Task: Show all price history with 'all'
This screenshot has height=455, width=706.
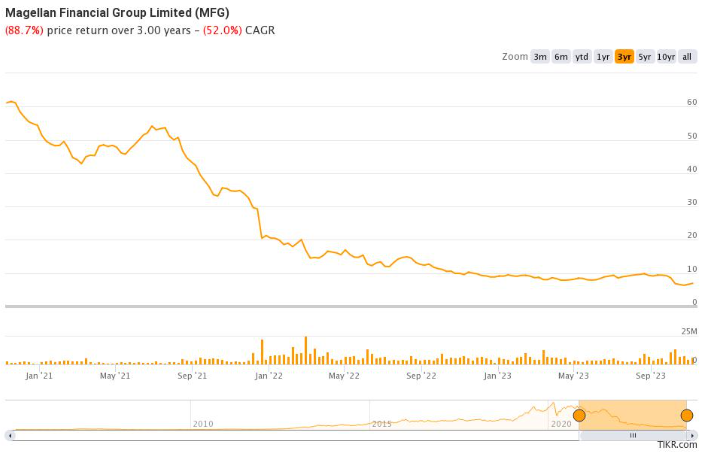Action: click(x=687, y=57)
